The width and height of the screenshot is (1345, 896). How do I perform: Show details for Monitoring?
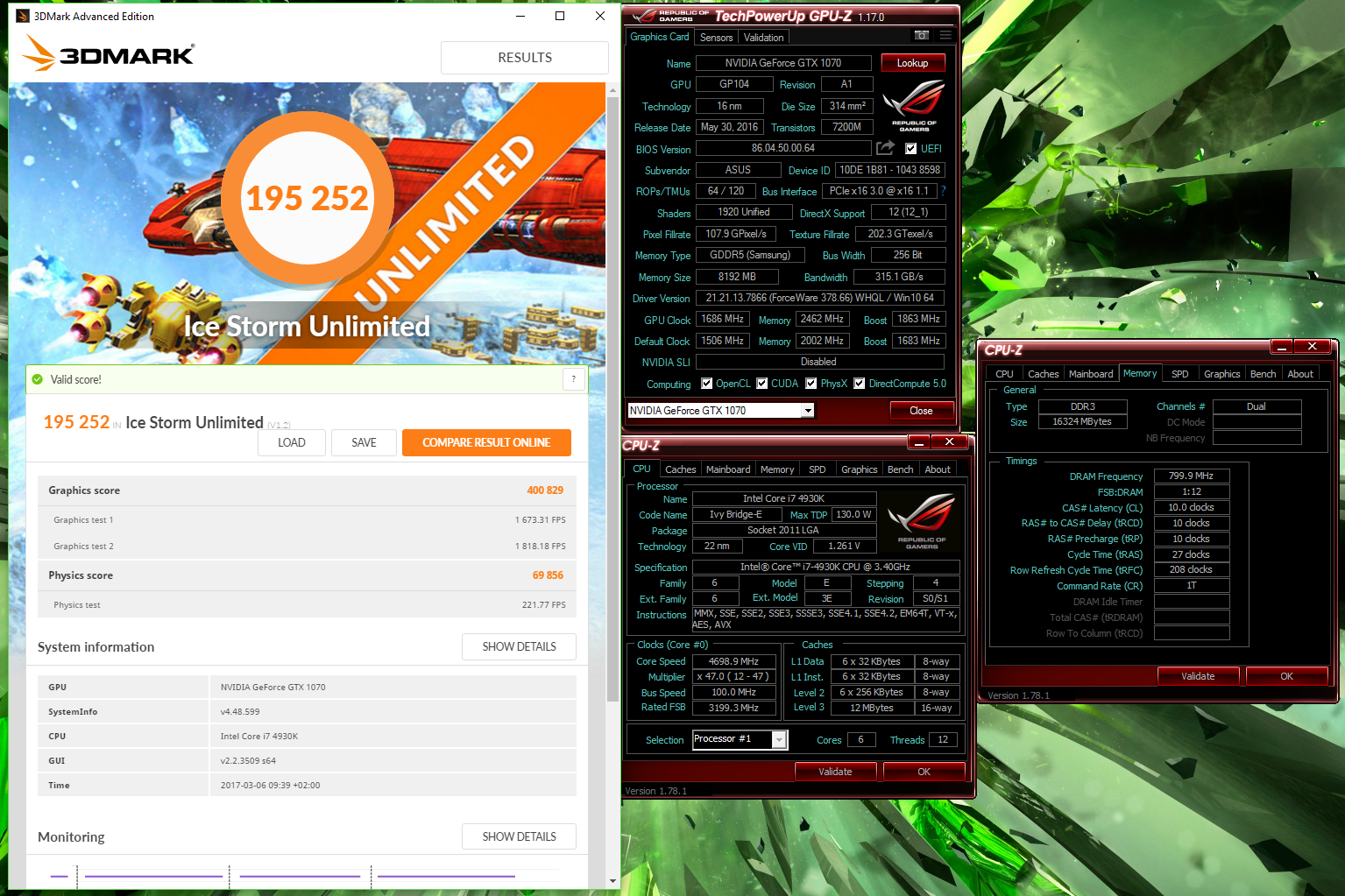519,836
